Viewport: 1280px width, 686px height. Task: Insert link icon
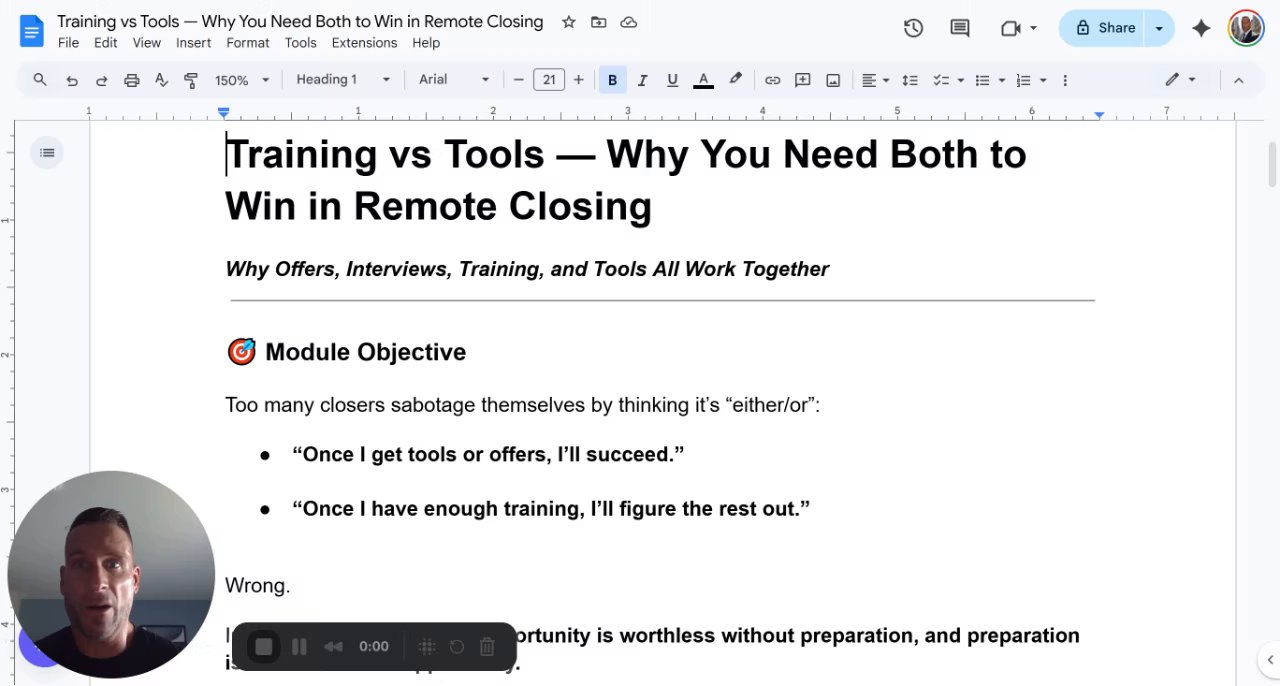(772, 80)
